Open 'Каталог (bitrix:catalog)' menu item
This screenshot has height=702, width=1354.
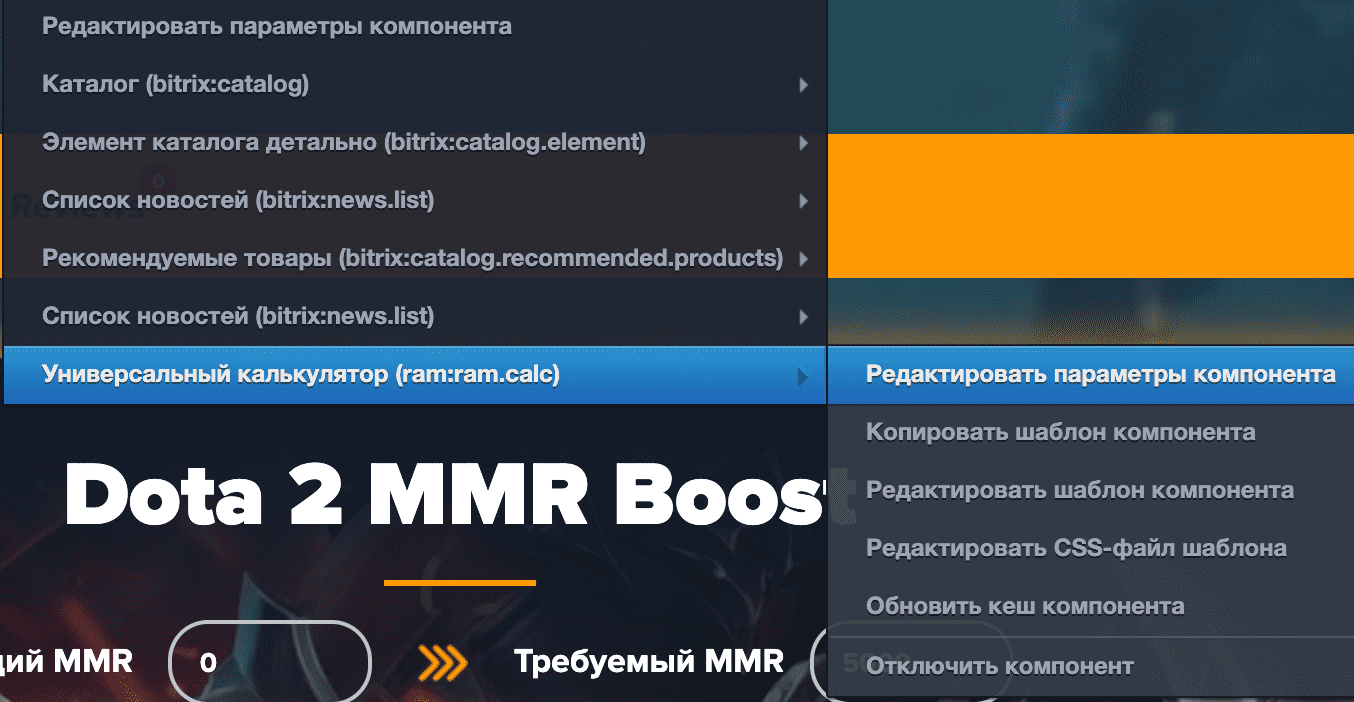tap(415, 85)
